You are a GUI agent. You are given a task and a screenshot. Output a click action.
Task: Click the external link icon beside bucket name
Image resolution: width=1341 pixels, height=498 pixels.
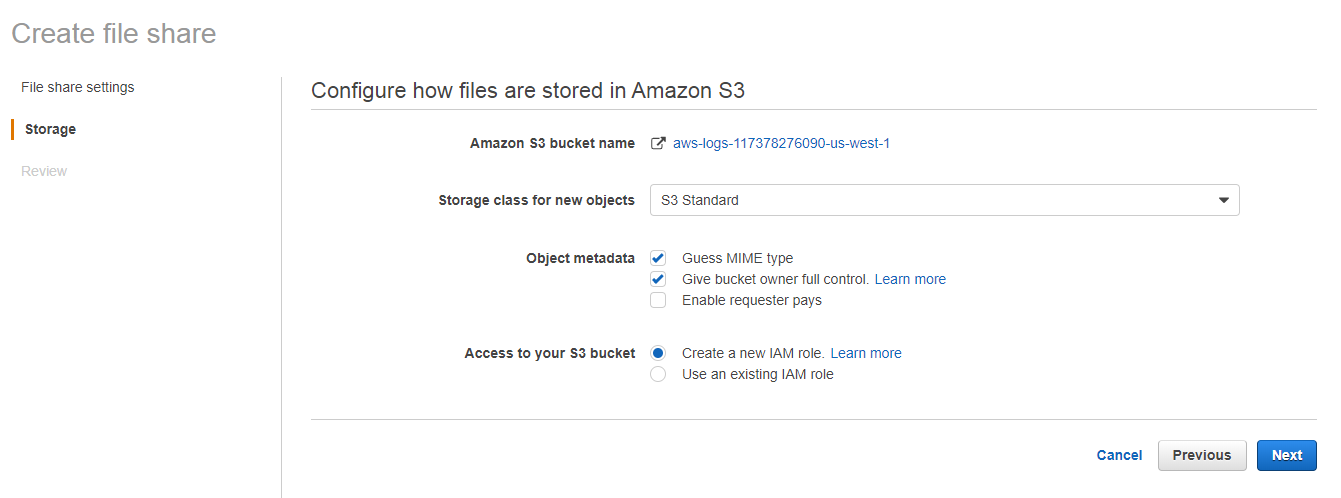(658, 143)
